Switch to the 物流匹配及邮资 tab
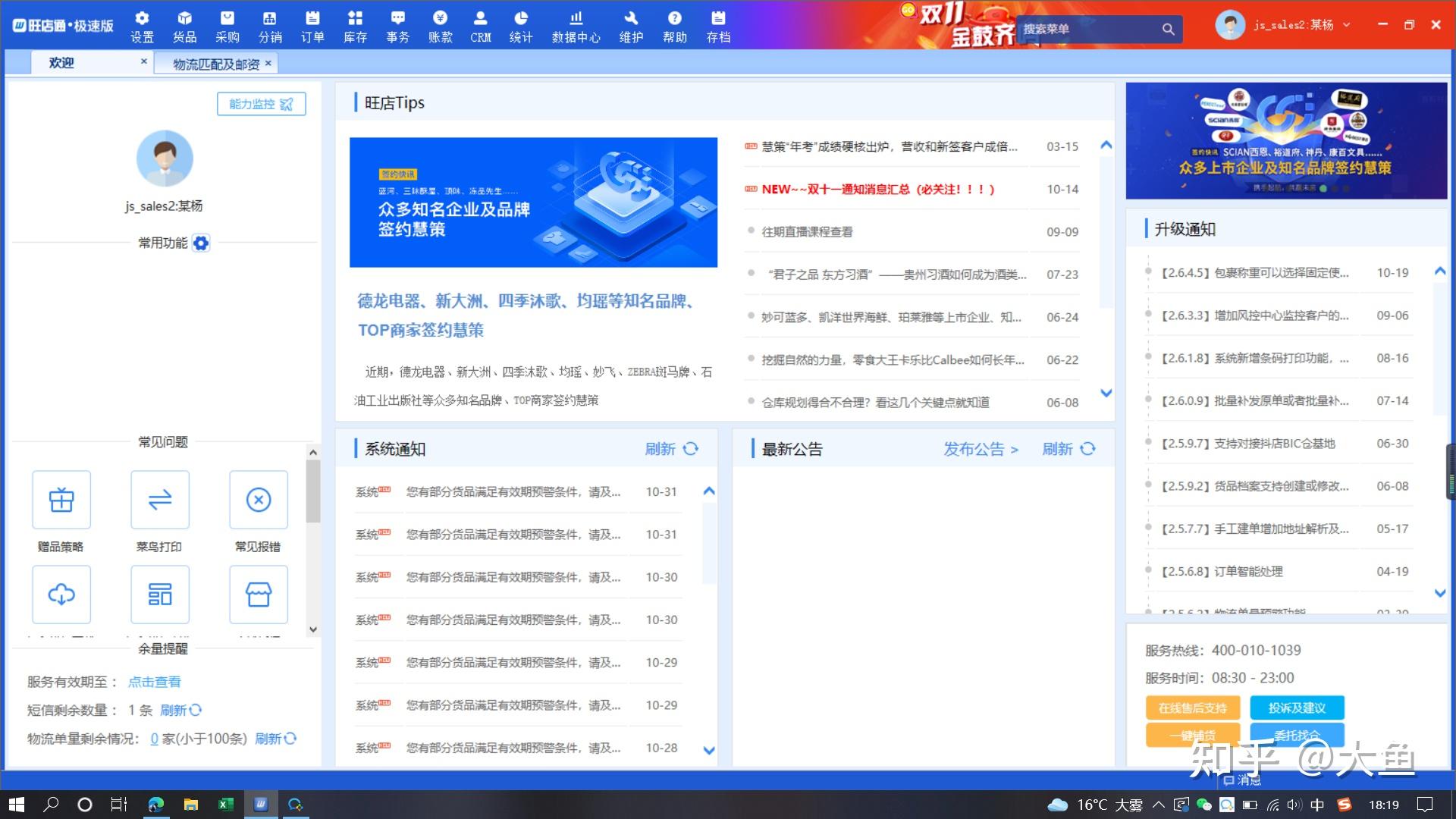This screenshot has width=1456, height=819. (216, 64)
